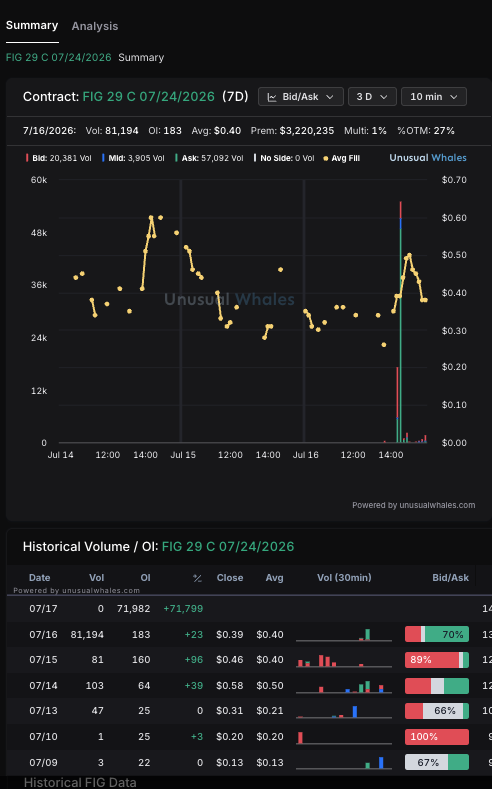Click the $0.58 close price for 07/14

click(230, 685)
